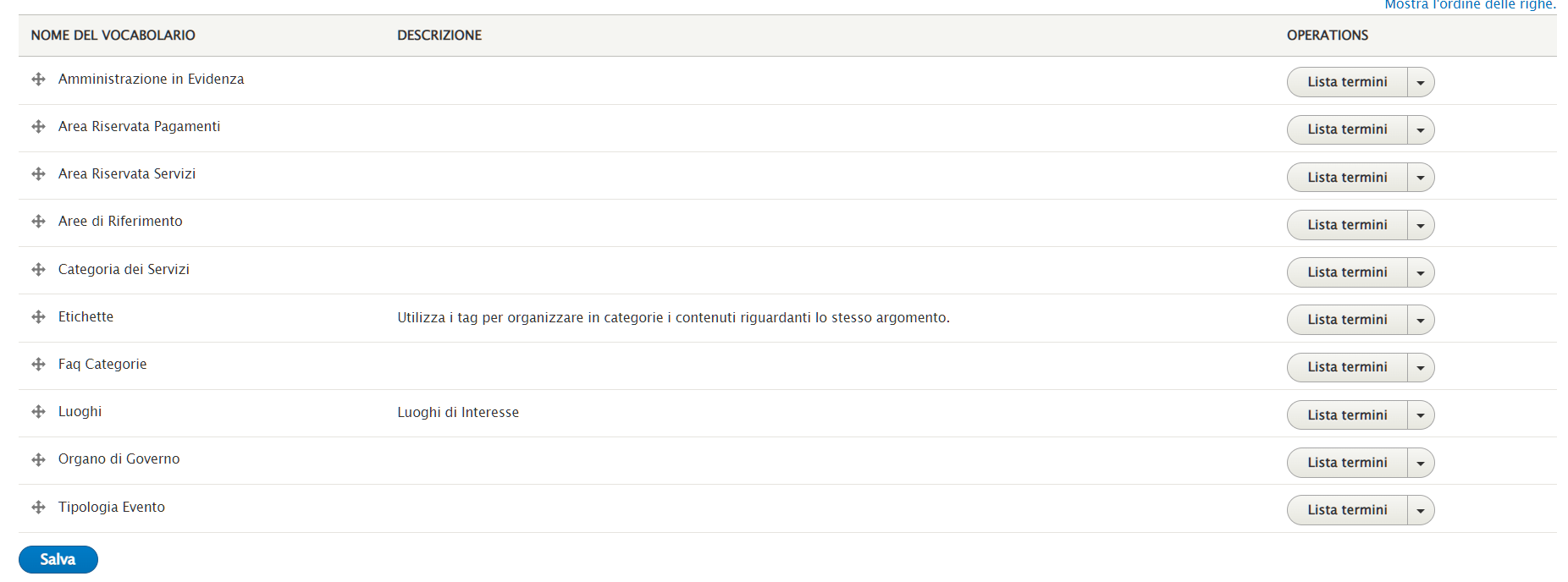Screen dimensions: 1568x582
Task: Open Lista termini for Luoghi
Action: pyautogui.click(x=1346, y=415)
